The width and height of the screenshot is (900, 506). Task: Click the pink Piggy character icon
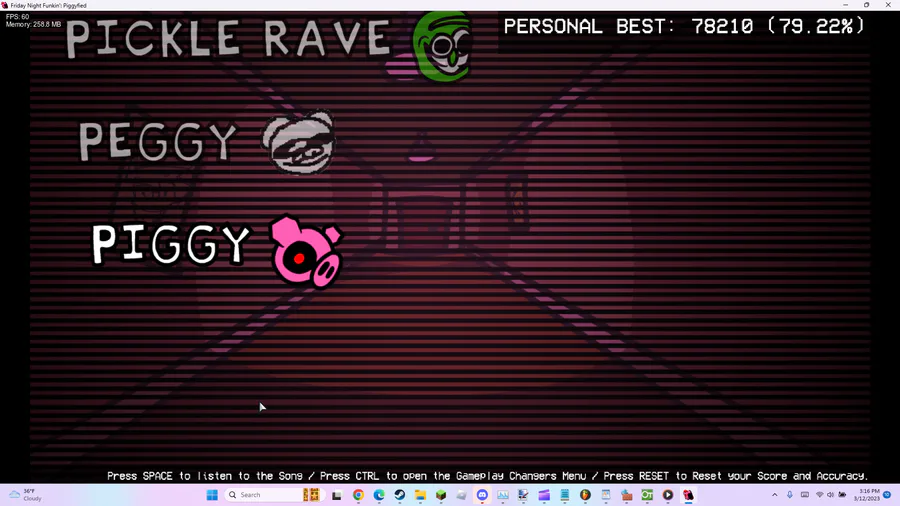coord(307,252)
